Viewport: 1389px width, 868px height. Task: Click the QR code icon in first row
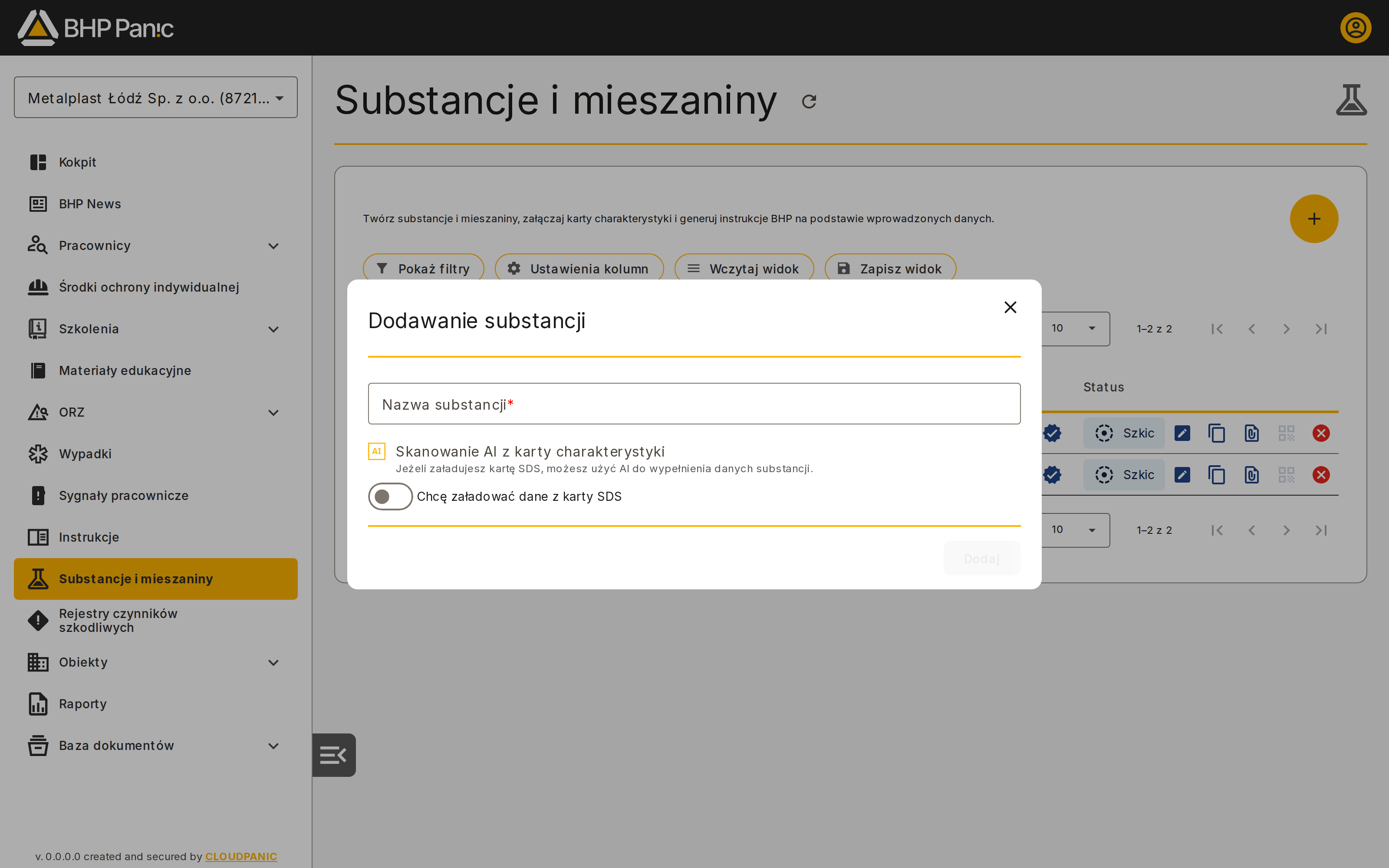pos(1286,433)
